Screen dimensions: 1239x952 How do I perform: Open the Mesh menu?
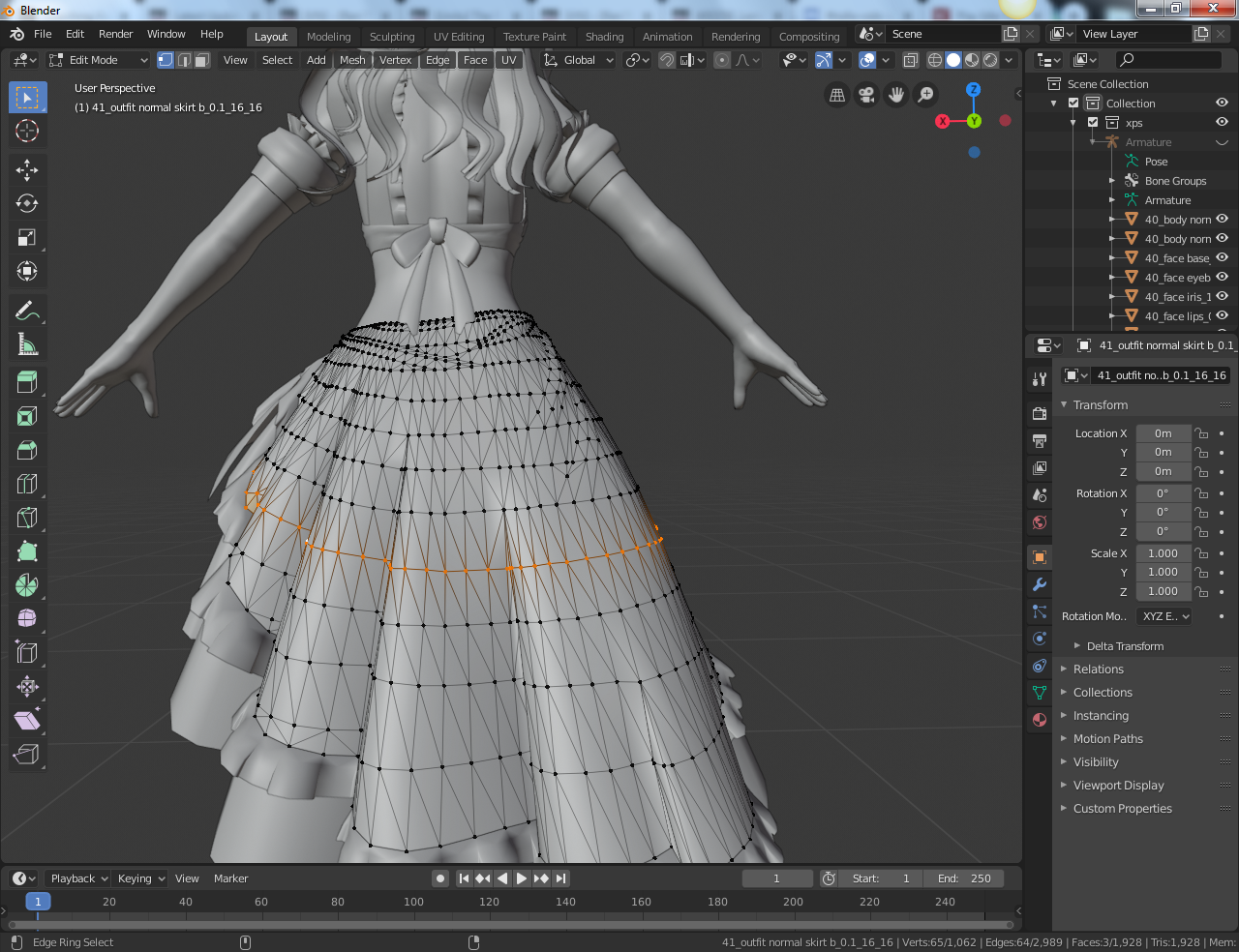pyautogui.click(x=352, y=60)
